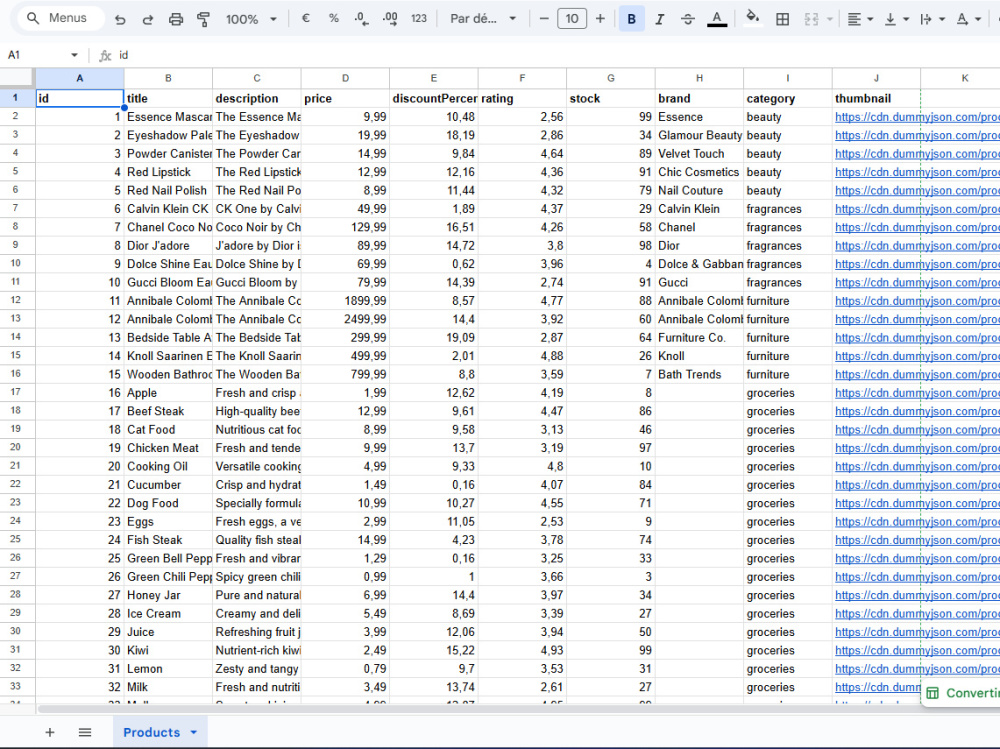Viewport: 1000px width, 749px height.
Task: Open thumbnail link in Fish Steak row
Action: pos(916,540)
